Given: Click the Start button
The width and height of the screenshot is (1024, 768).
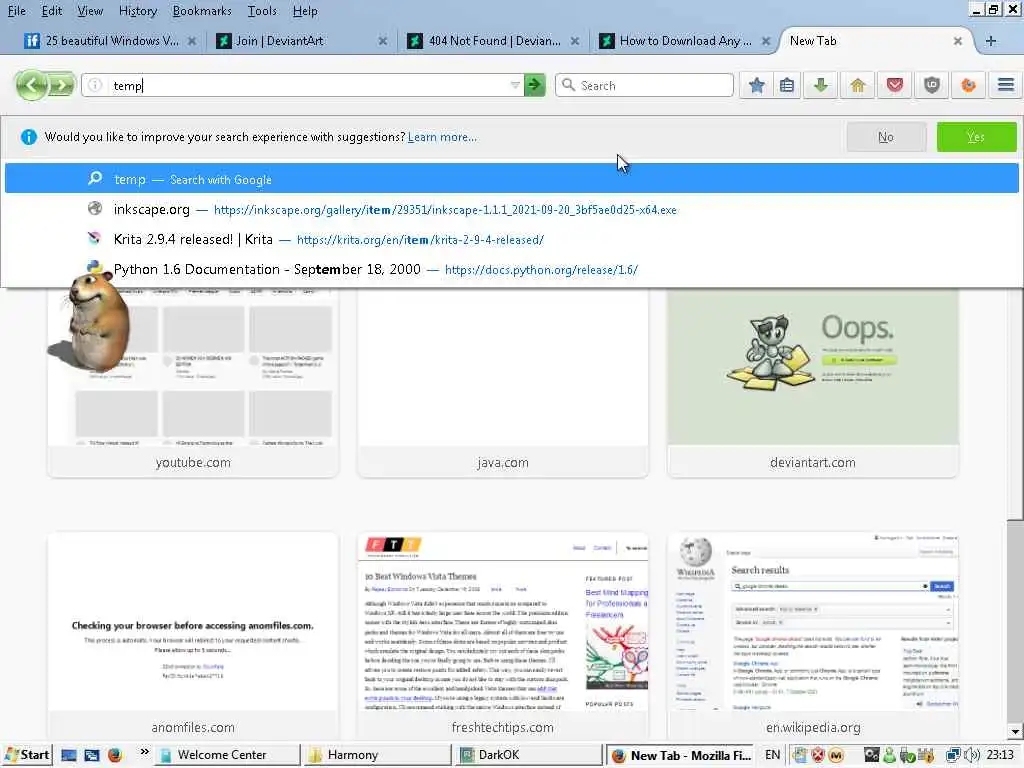Looking at the screenshot, I should pyautogui.click(x=27, y=755).
